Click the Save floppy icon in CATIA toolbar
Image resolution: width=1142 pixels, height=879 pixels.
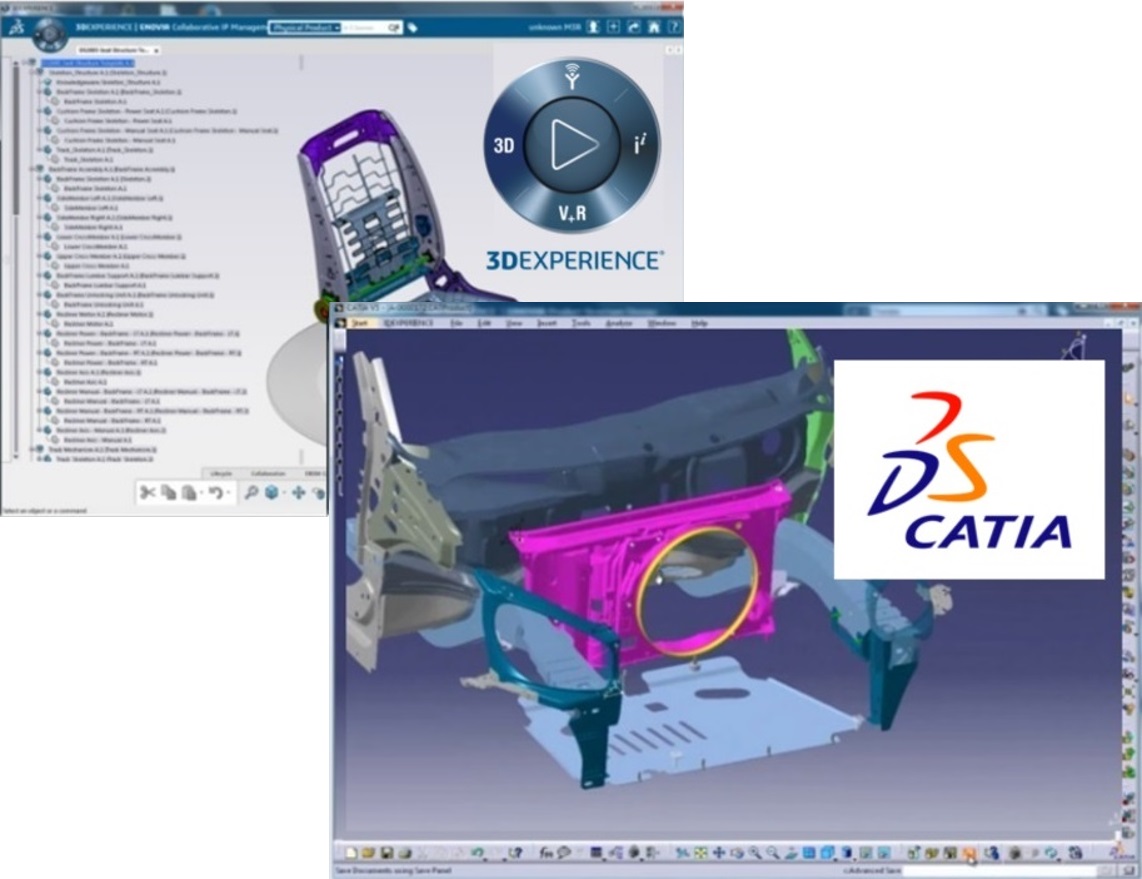[x=387, y=853]
